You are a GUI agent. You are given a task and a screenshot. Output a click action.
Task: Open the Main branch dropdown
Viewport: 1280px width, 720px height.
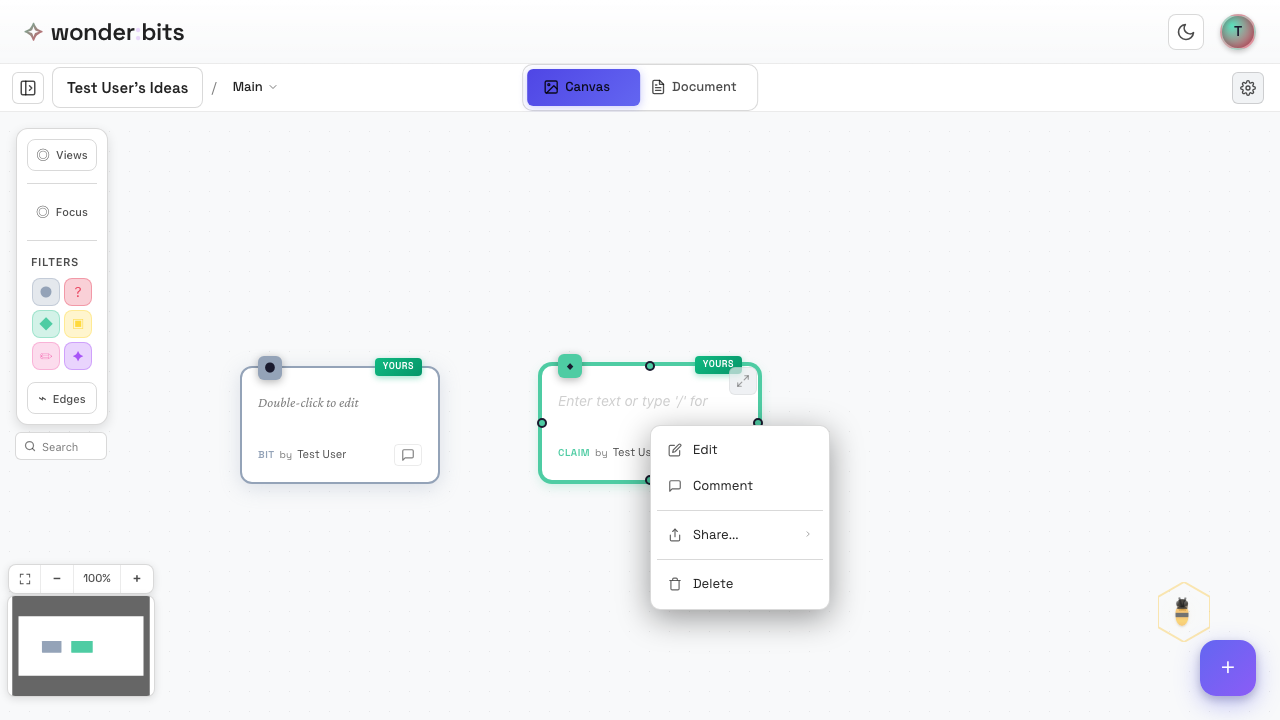point(254,87)
